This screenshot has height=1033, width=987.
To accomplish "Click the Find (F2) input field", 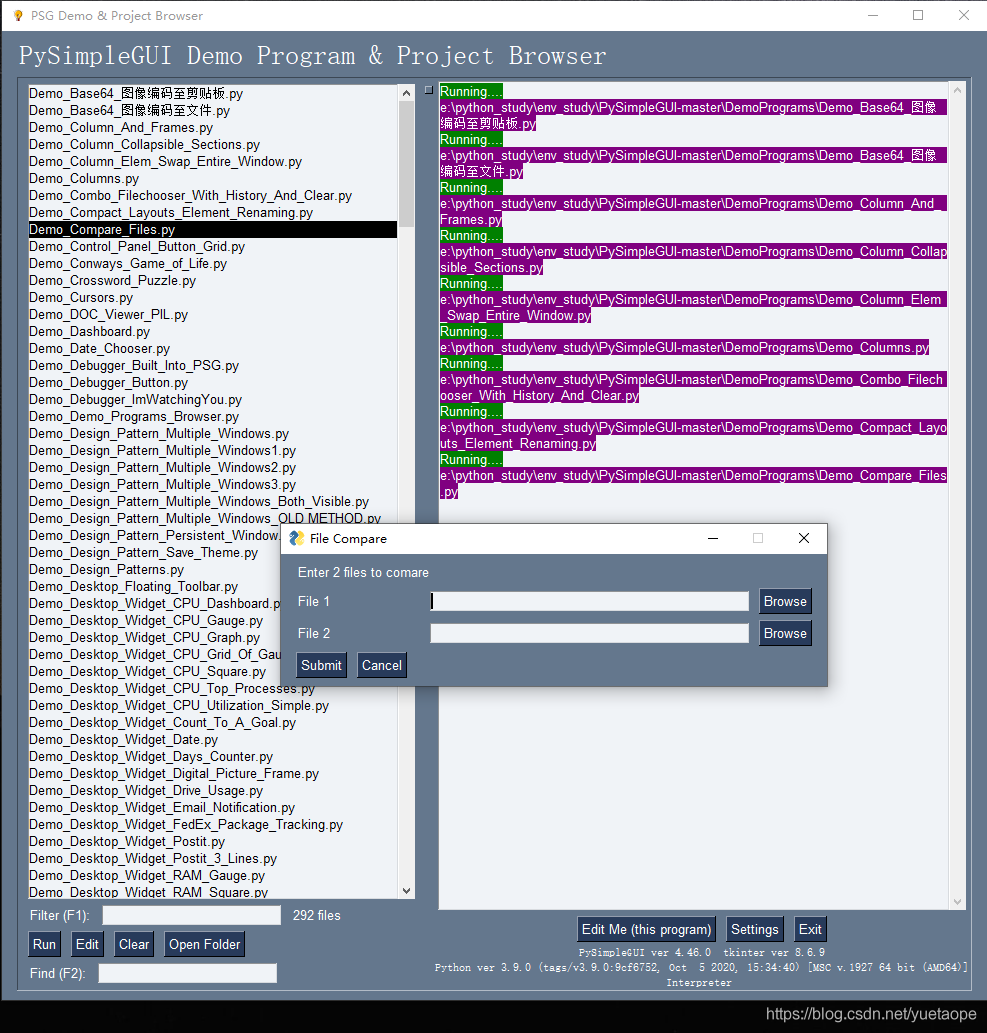I will [x=187, y=973].
